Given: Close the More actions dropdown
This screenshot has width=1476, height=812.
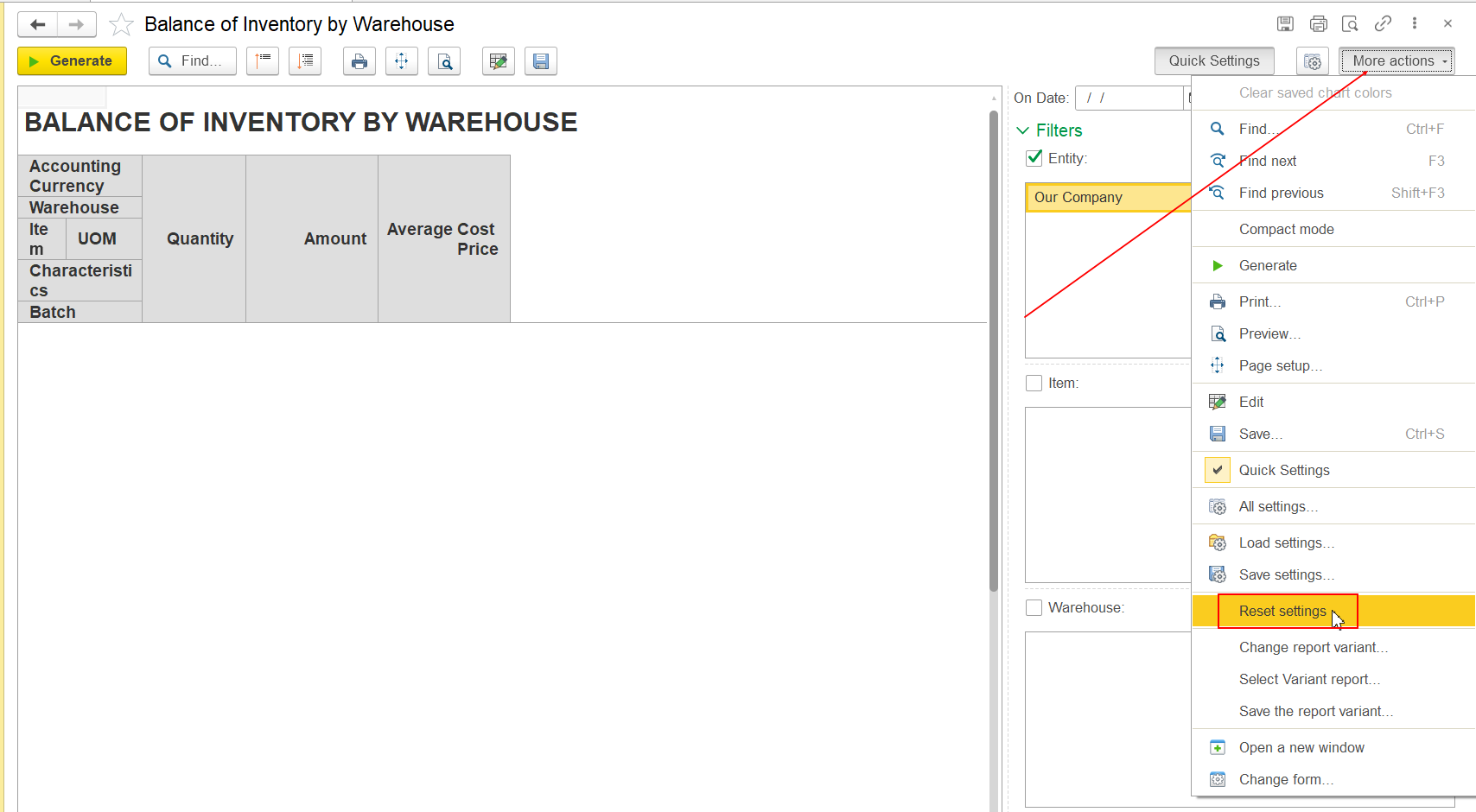Looking at the screenshot, I should [1396, 61].
